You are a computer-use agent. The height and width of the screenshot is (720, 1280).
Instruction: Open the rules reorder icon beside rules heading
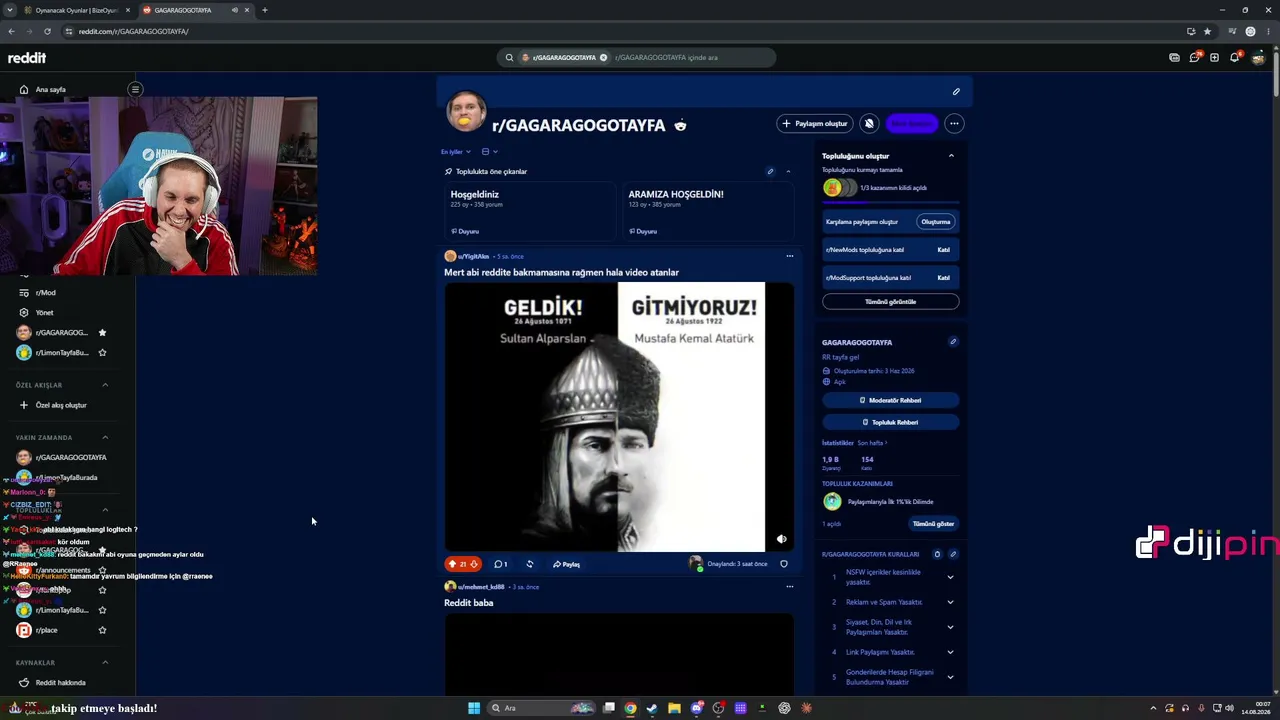(937, 554)
